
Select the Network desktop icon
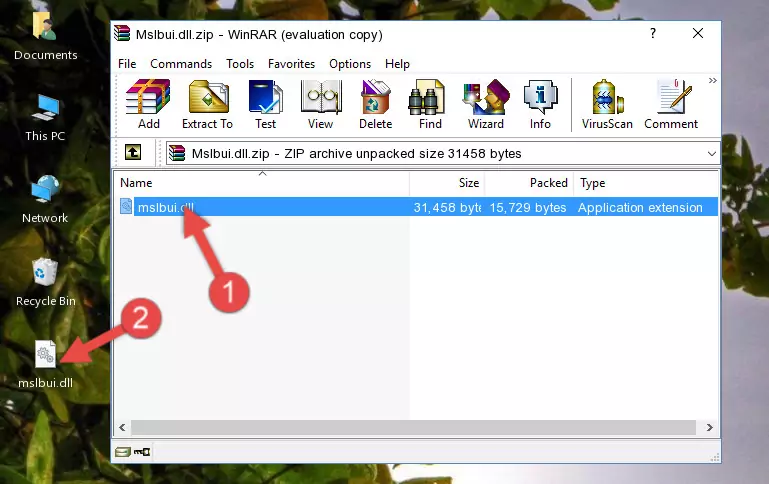point(45,200)
